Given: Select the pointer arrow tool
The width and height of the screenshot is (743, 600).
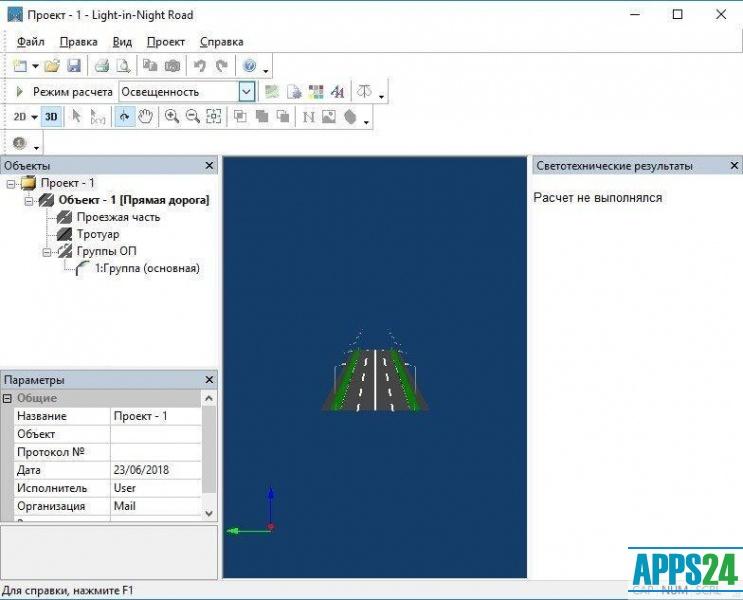Looking at the screenshot, I should pyautogui.click(x=76, y=117).
